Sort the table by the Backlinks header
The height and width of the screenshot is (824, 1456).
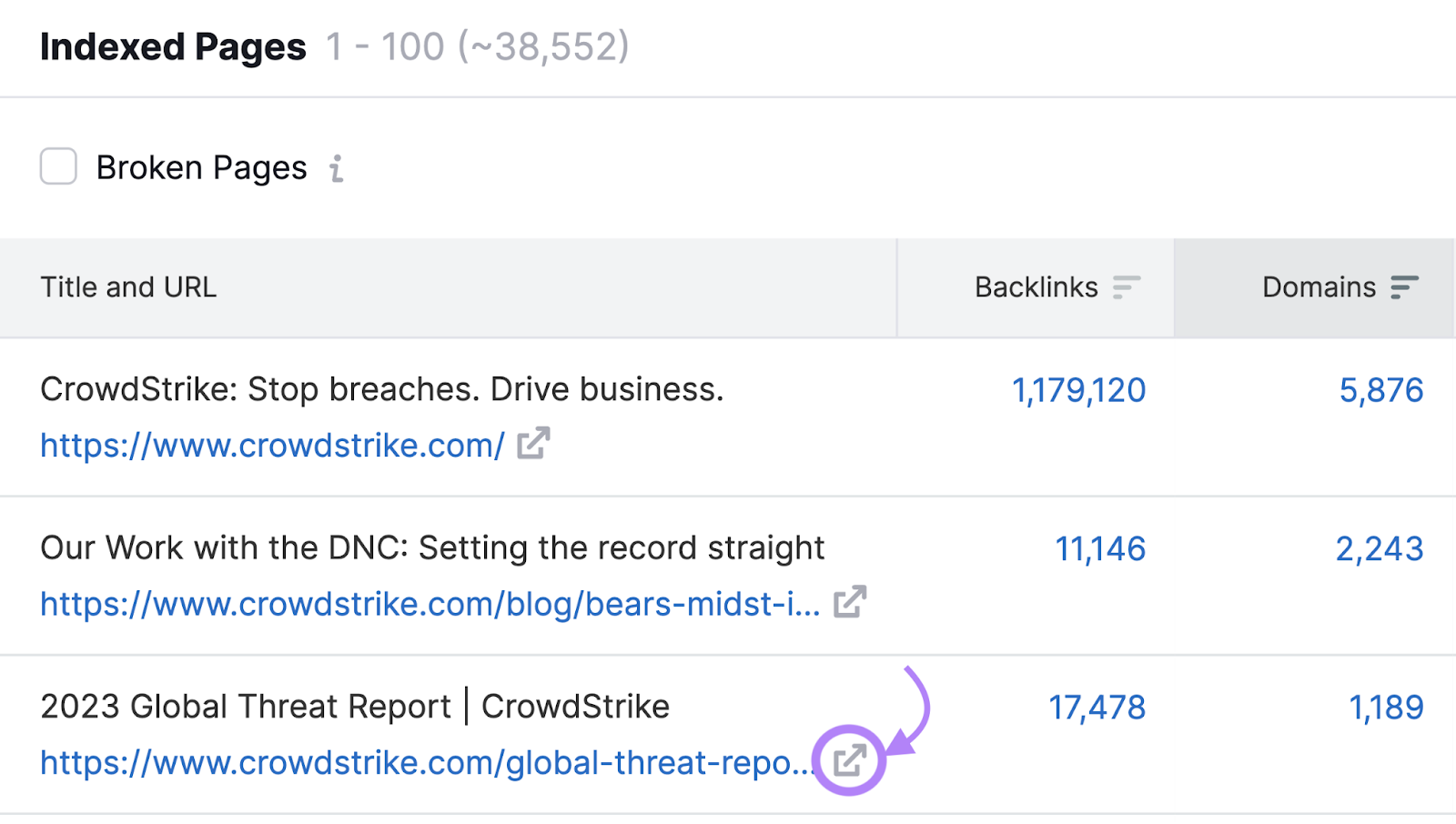click(1036, 287)
